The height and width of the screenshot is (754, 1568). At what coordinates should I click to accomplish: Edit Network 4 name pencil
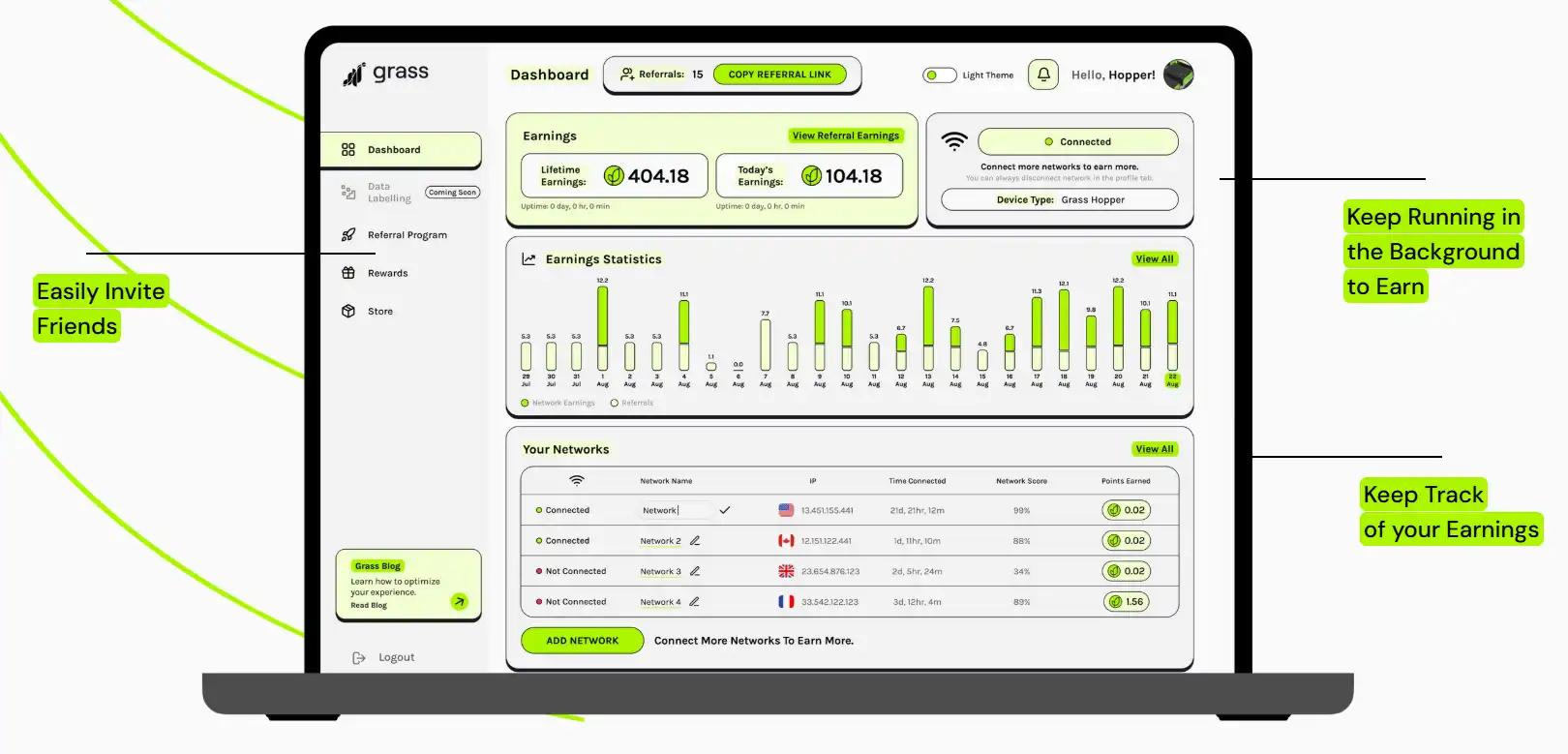pyautogui.click(x=694, y=602)
